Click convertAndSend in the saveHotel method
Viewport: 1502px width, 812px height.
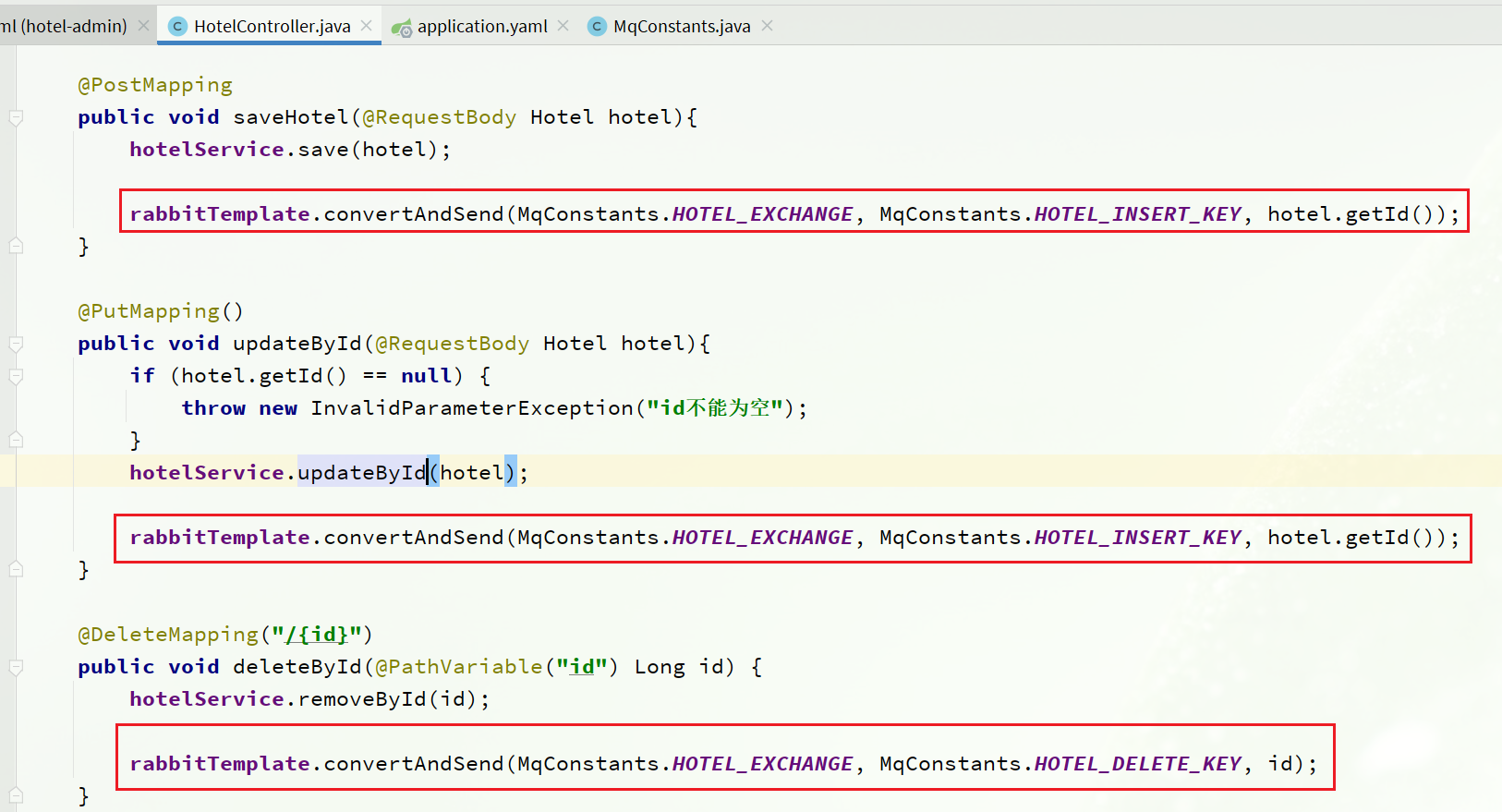point(414,214)
